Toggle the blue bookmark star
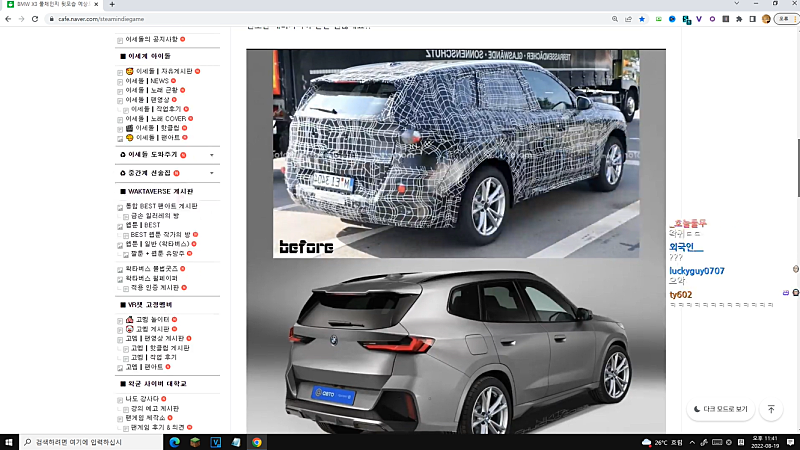This screenshot has height=450, width=800. [642, 19]
